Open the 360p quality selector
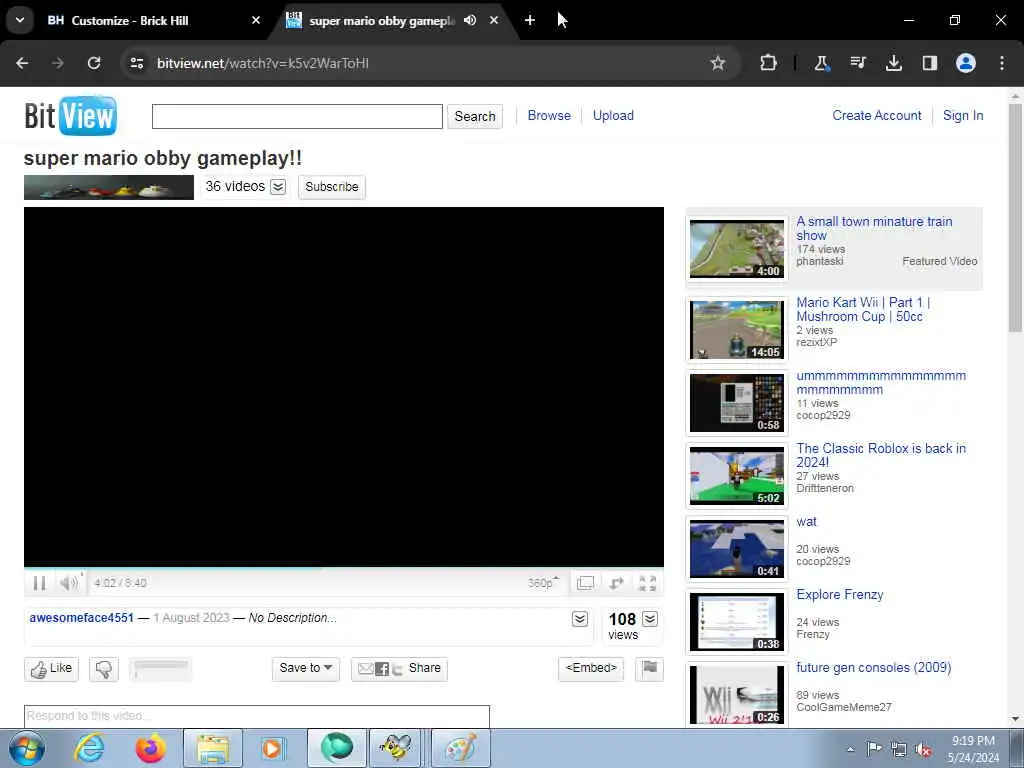Screen dimensions: 1024x768 (543, 583)
